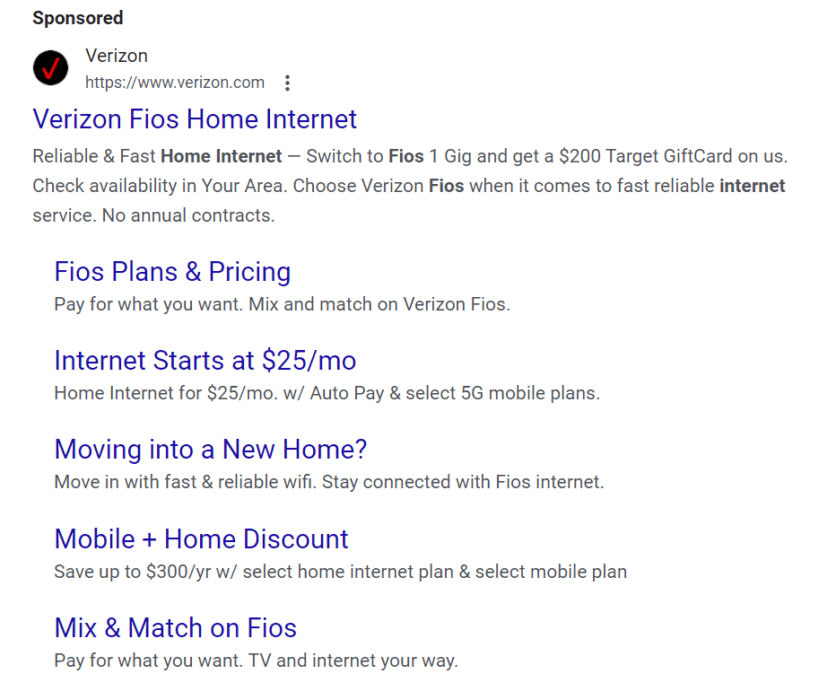The height and width of the screenshot is (700, 836).
Task: Click the Verizon advertiser name
Action: (116, 55)
